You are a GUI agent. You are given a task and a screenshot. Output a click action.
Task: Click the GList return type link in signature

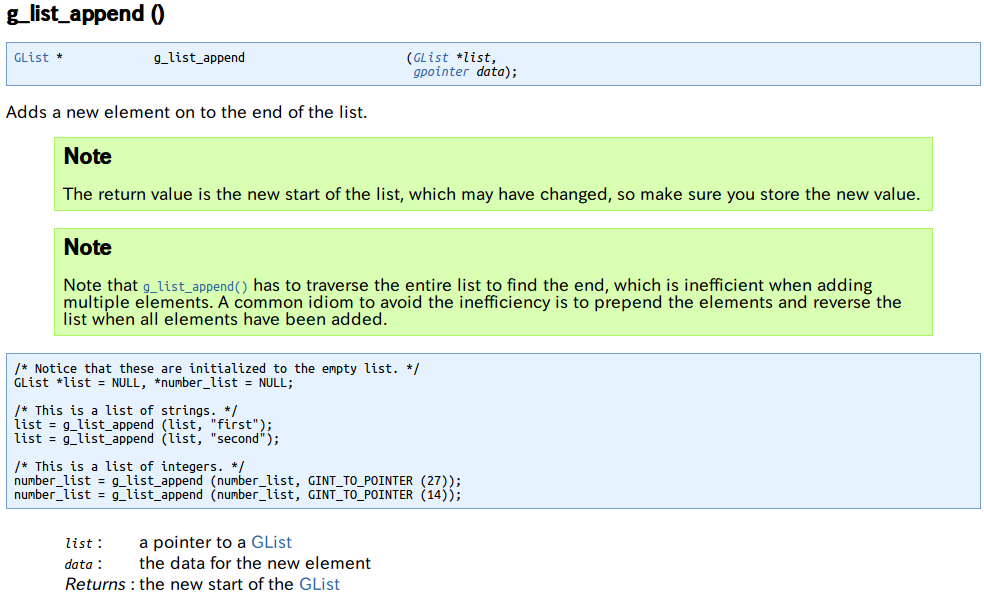tap(31, 58)
